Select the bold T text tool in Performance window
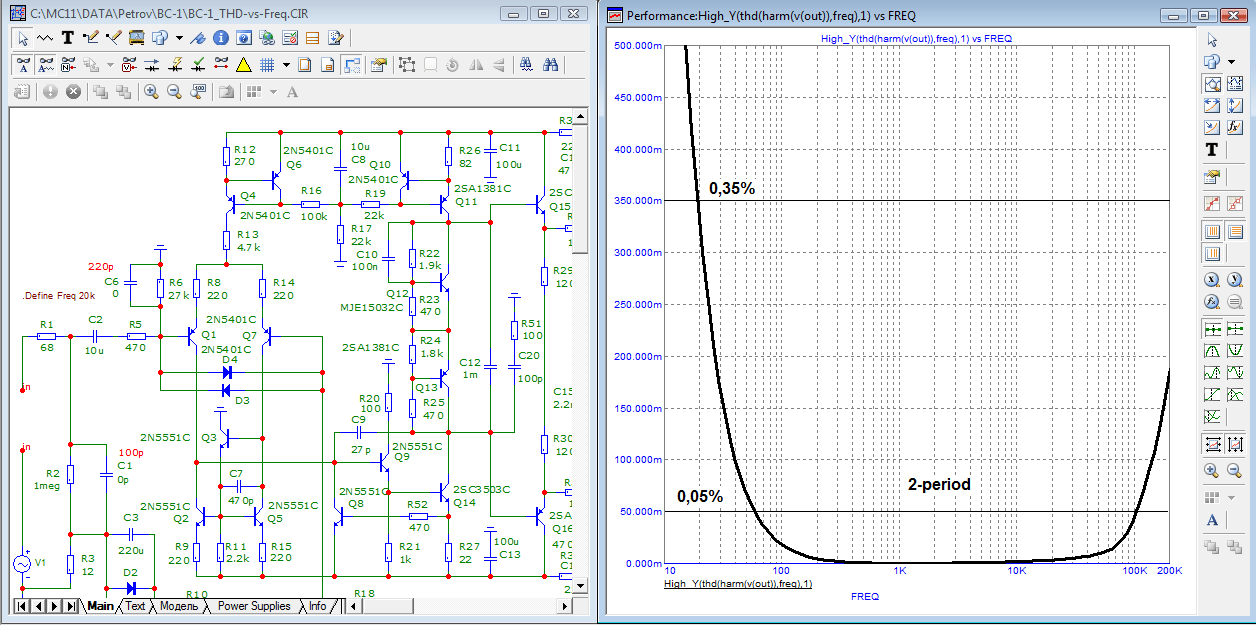The image size is (1256, 625). 1212,150
